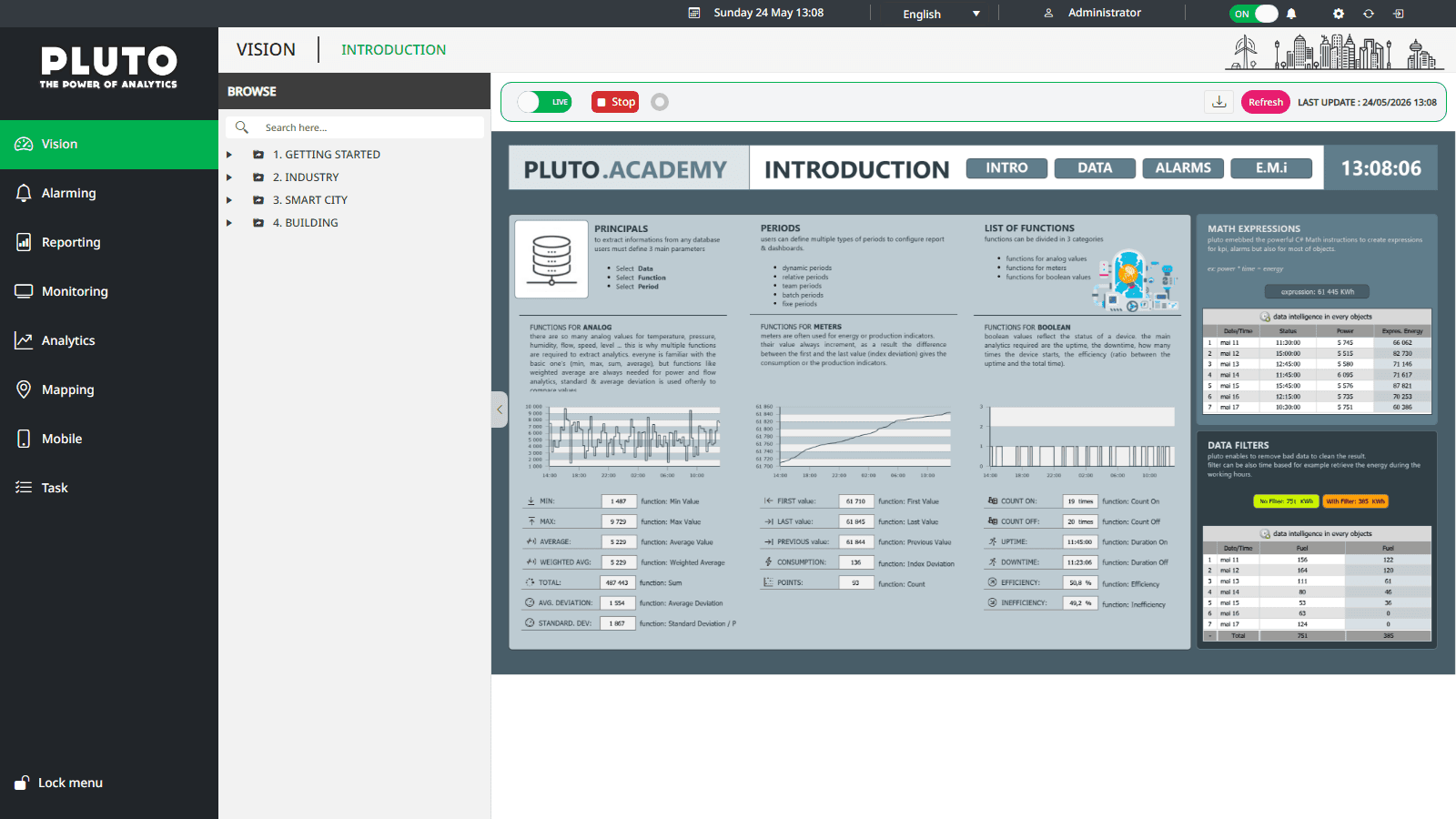Expand the 3. SMART CITY folder

(x=229, y=200)
